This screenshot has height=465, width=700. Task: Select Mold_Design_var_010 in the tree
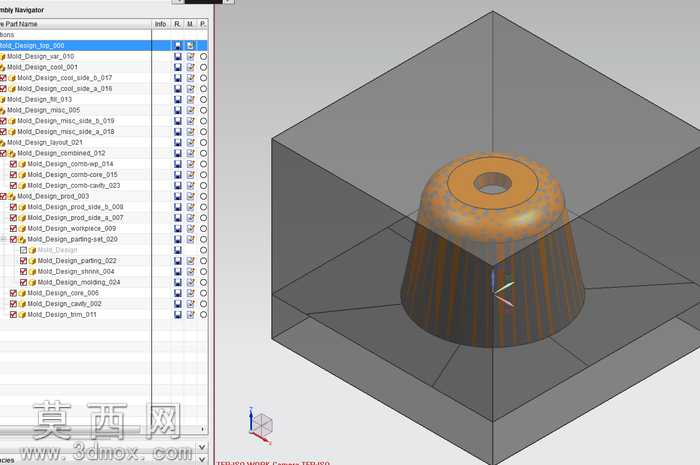pyautogui.click(x=41, y=56)
